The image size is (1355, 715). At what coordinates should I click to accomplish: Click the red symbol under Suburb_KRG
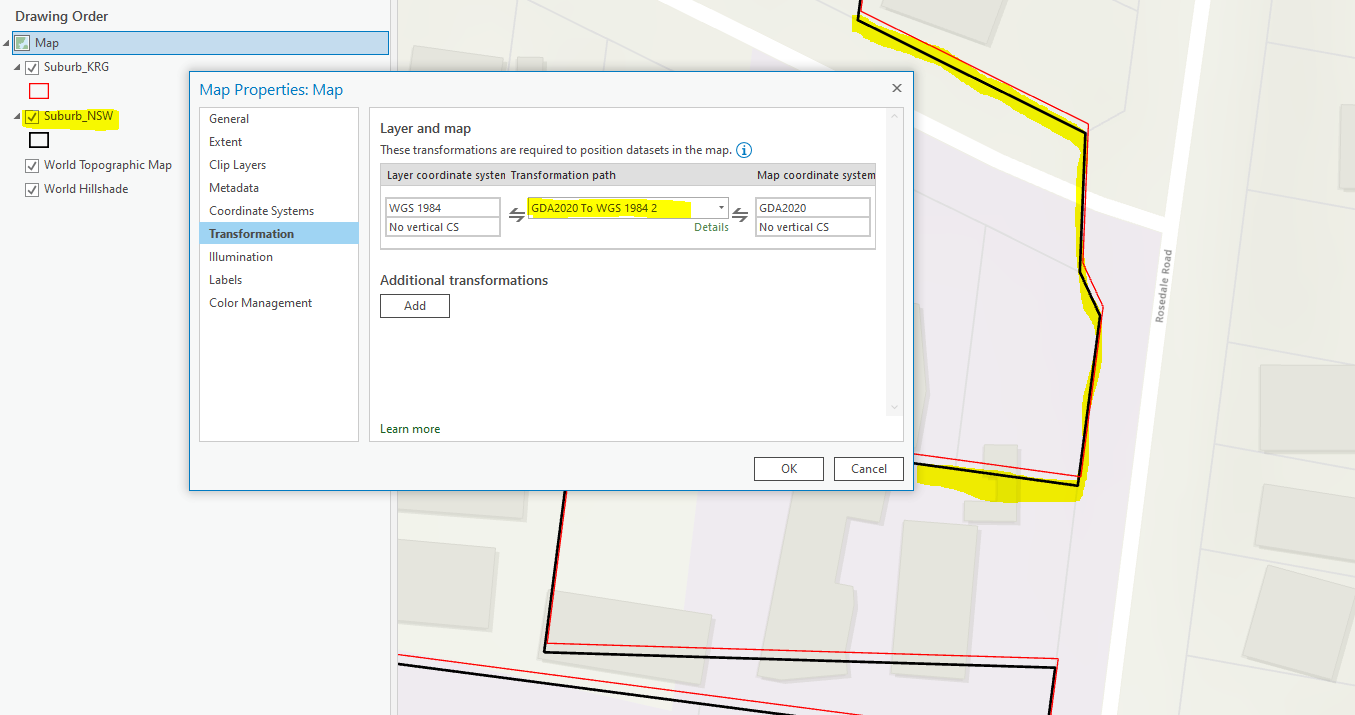pyautogui.click(x=38, y=90)
